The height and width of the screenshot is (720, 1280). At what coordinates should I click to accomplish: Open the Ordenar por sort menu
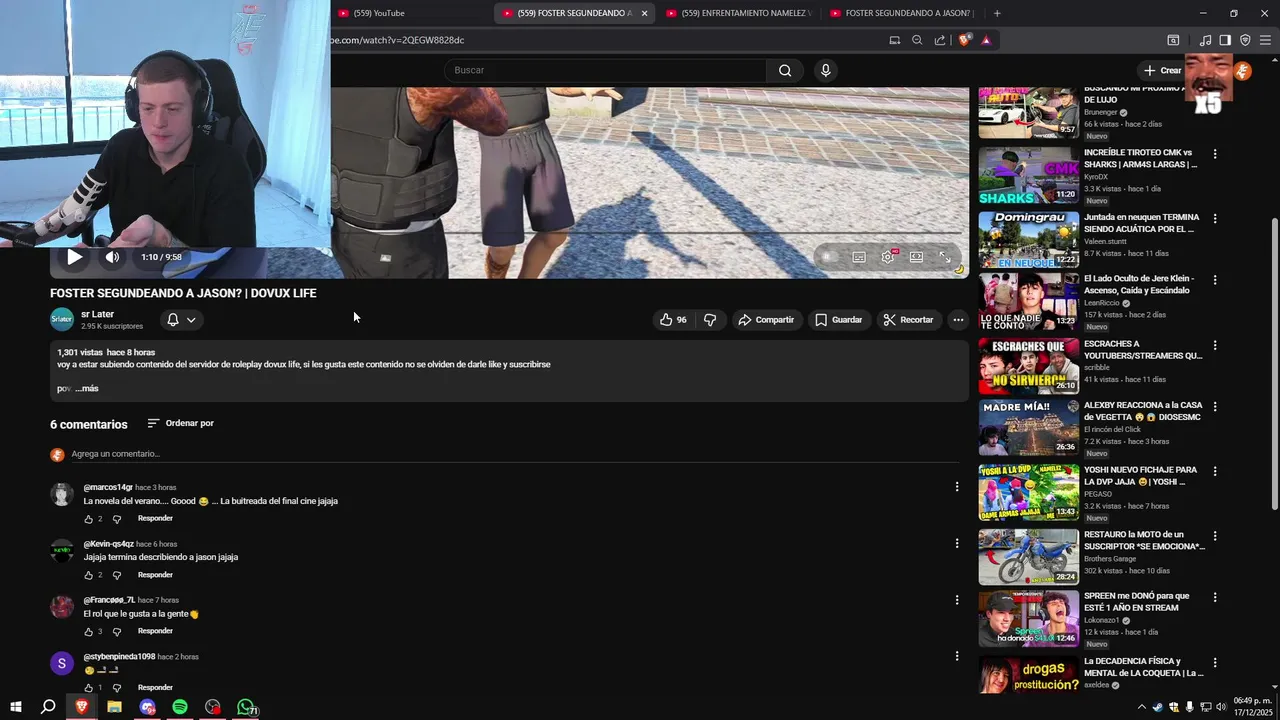click(x=180, y=423)
